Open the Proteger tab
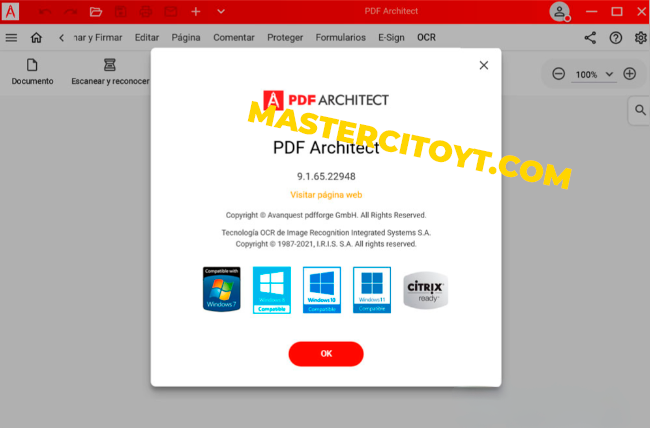The width and height of the screenshot is (650, 428). 285,38
